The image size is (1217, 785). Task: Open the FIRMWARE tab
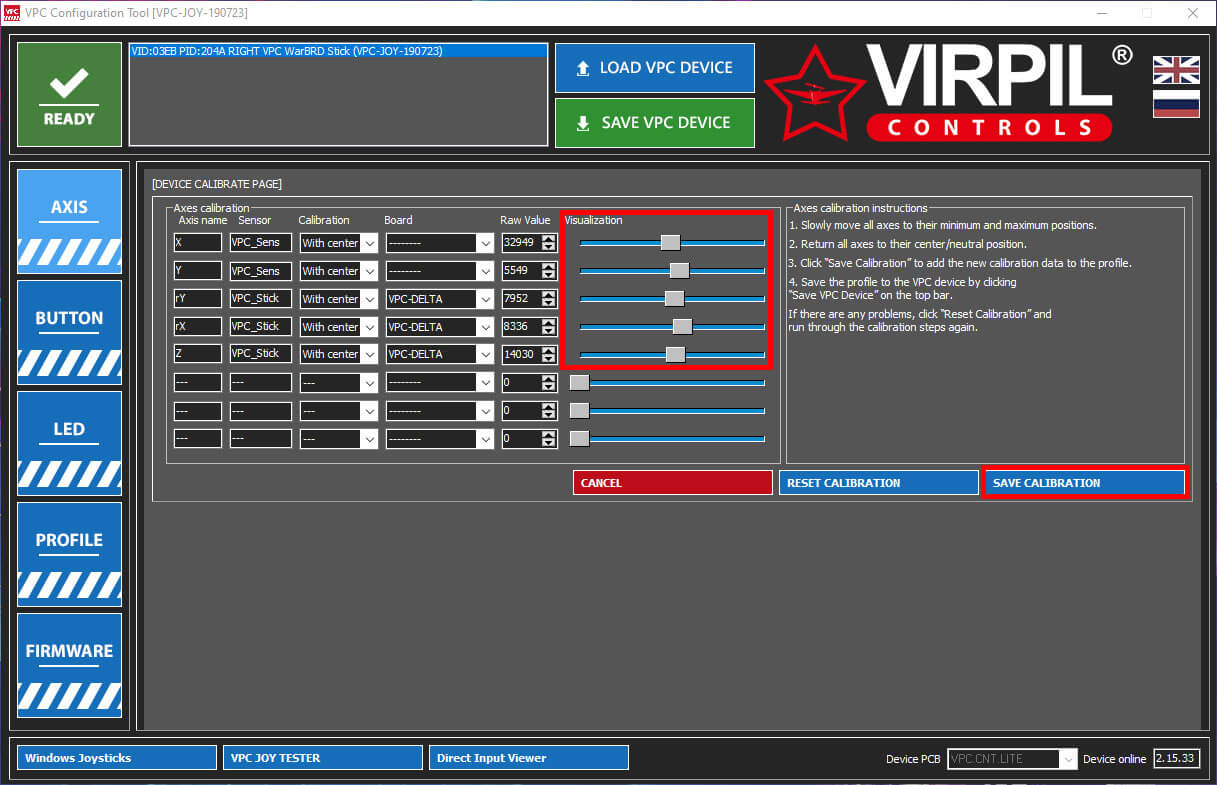coord(69,665)
